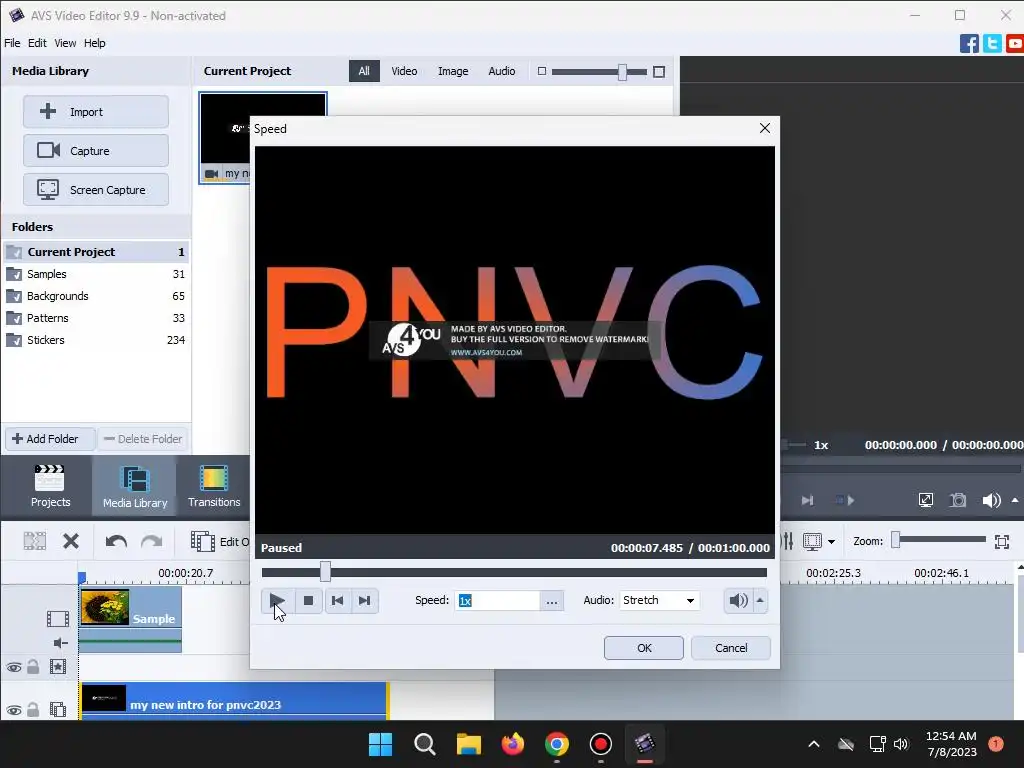The image size is (1024, 768).
Task: Toggle visibility eye of overlay track
Action: click(14, 710)
